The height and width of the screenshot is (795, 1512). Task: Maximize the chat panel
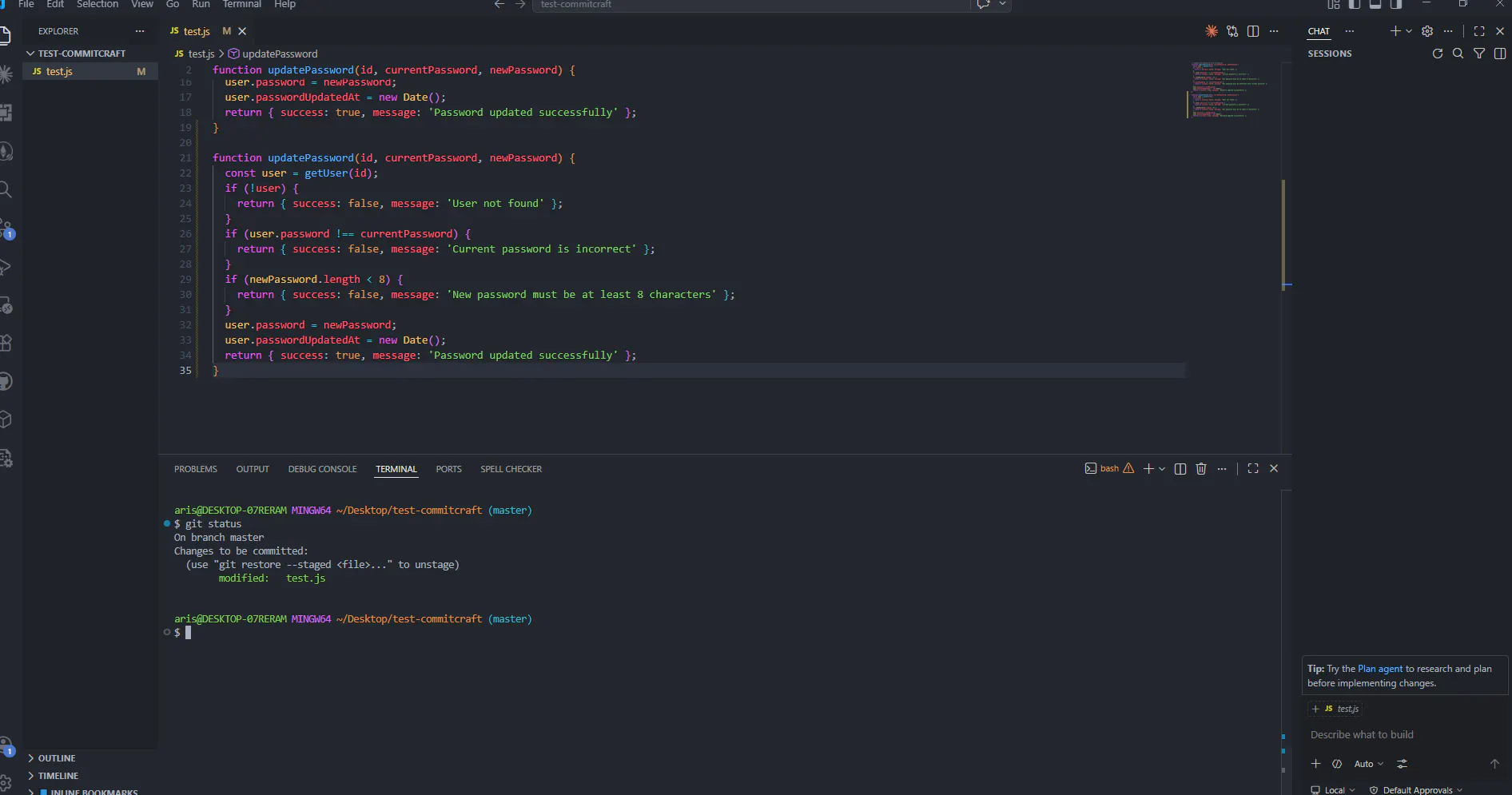[x=1479, y=31]
